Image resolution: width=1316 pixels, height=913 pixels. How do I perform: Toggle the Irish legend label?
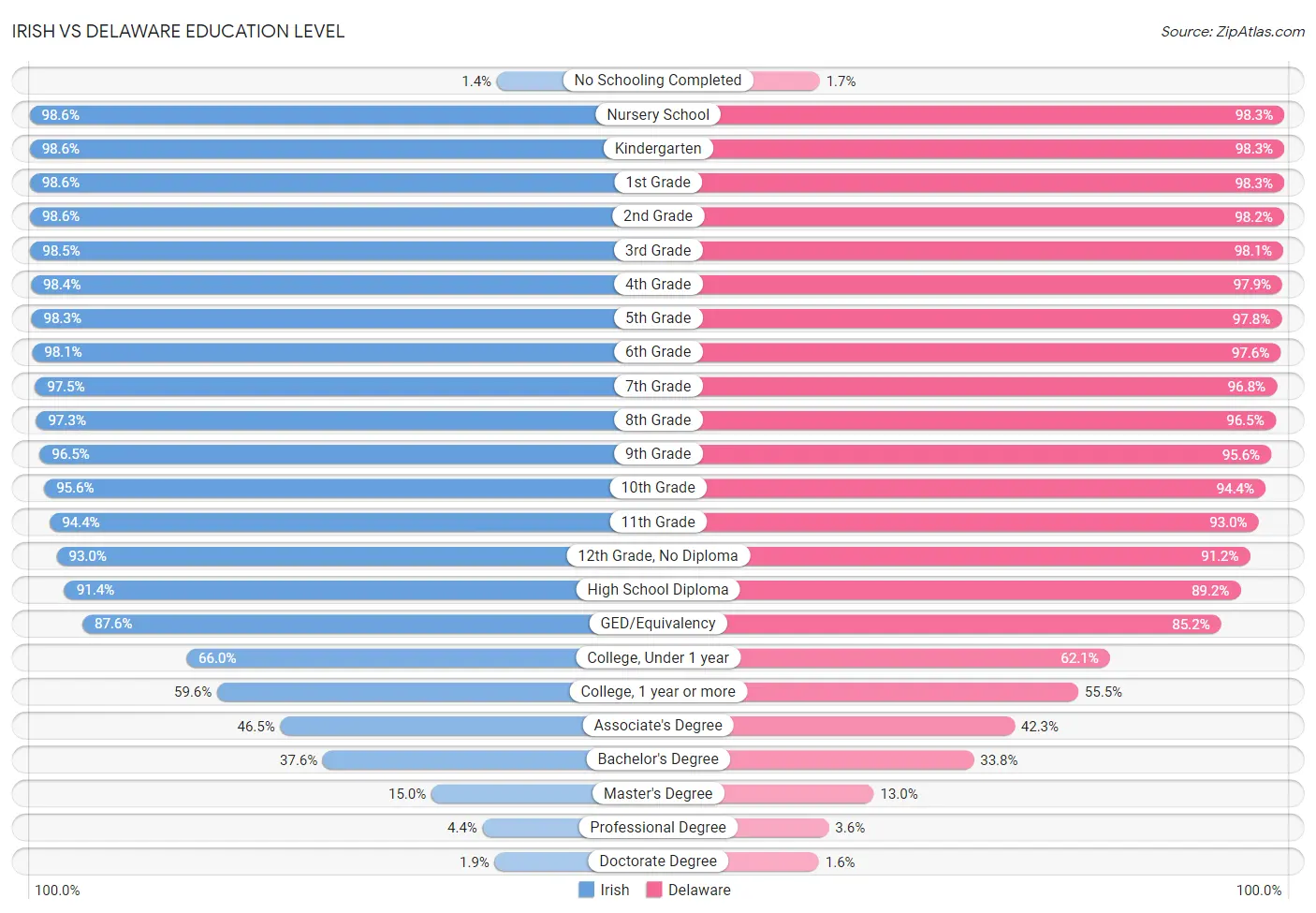(615, 890)
